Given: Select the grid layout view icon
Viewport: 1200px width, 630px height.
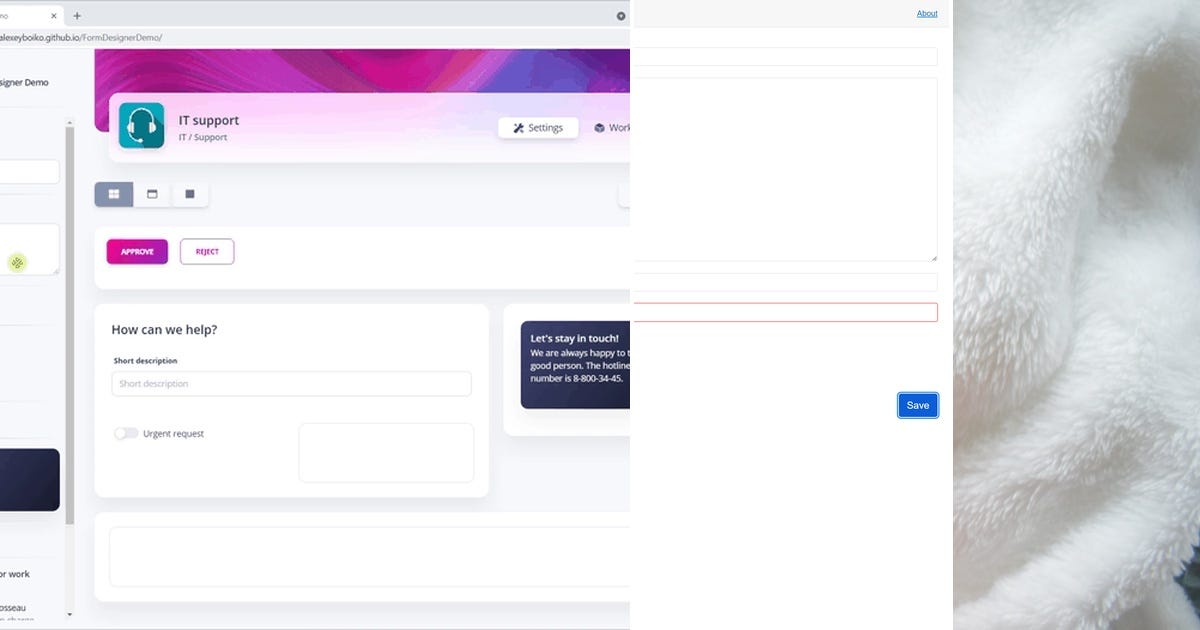Looking at the screenshot, I should pyautogui.click(x=113, y=194).
